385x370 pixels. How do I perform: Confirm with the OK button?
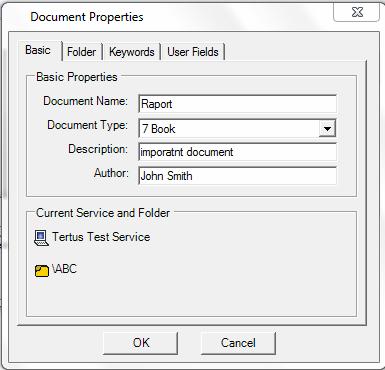(141, 343)
